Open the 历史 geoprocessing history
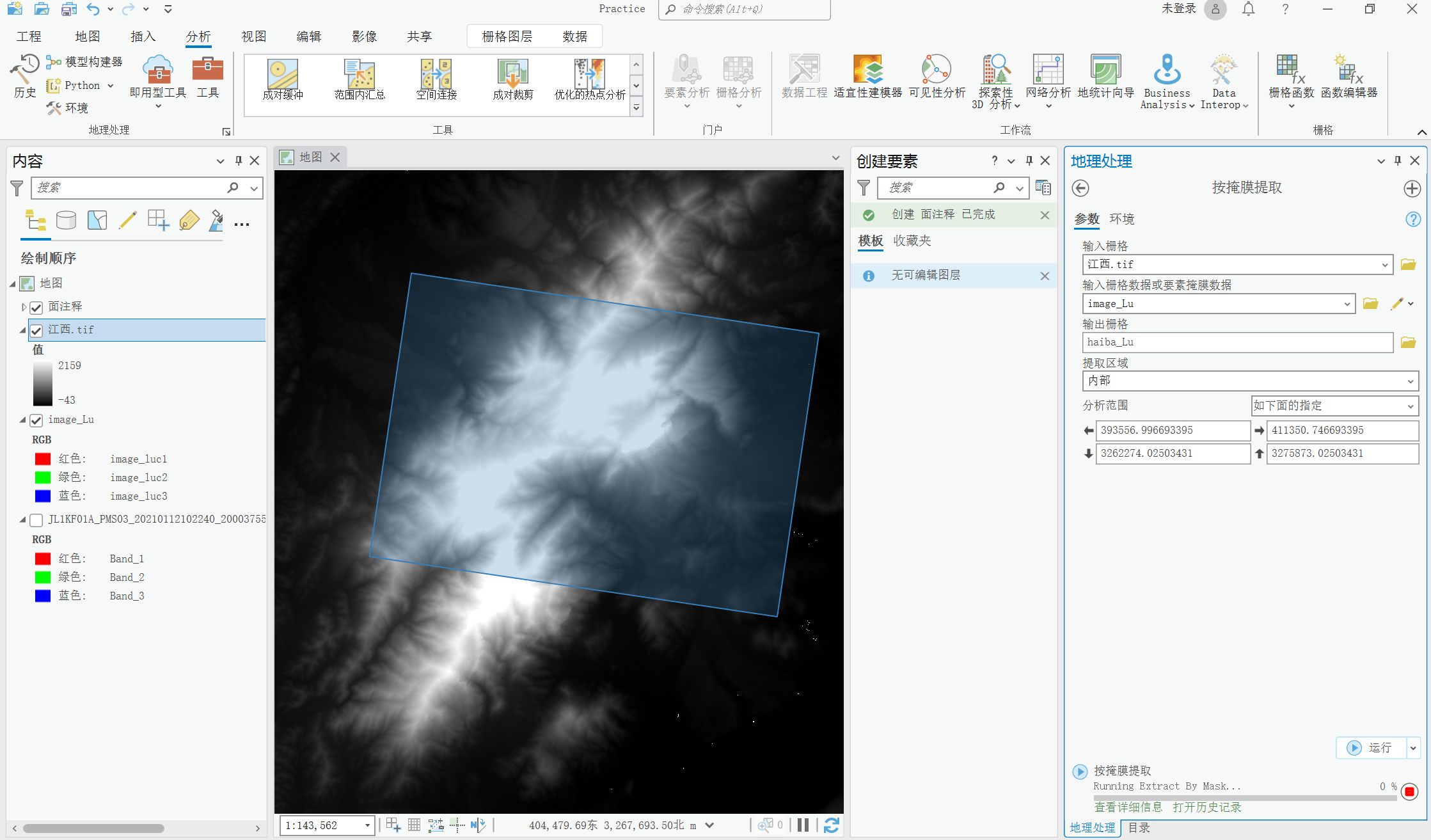 click(25, 77)
